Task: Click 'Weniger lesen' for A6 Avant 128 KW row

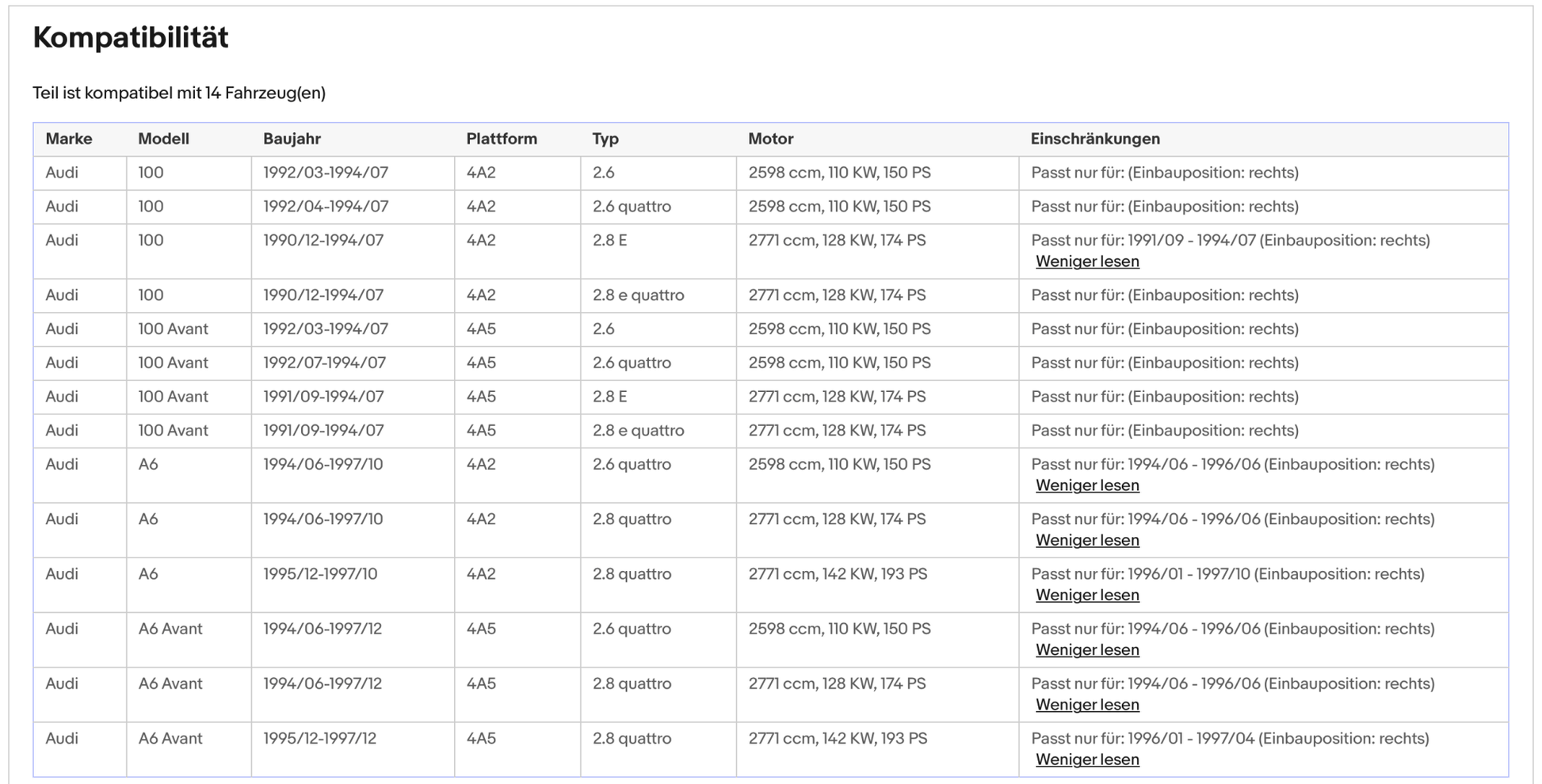Action: pyautogui.click(x=1087, y=704)
